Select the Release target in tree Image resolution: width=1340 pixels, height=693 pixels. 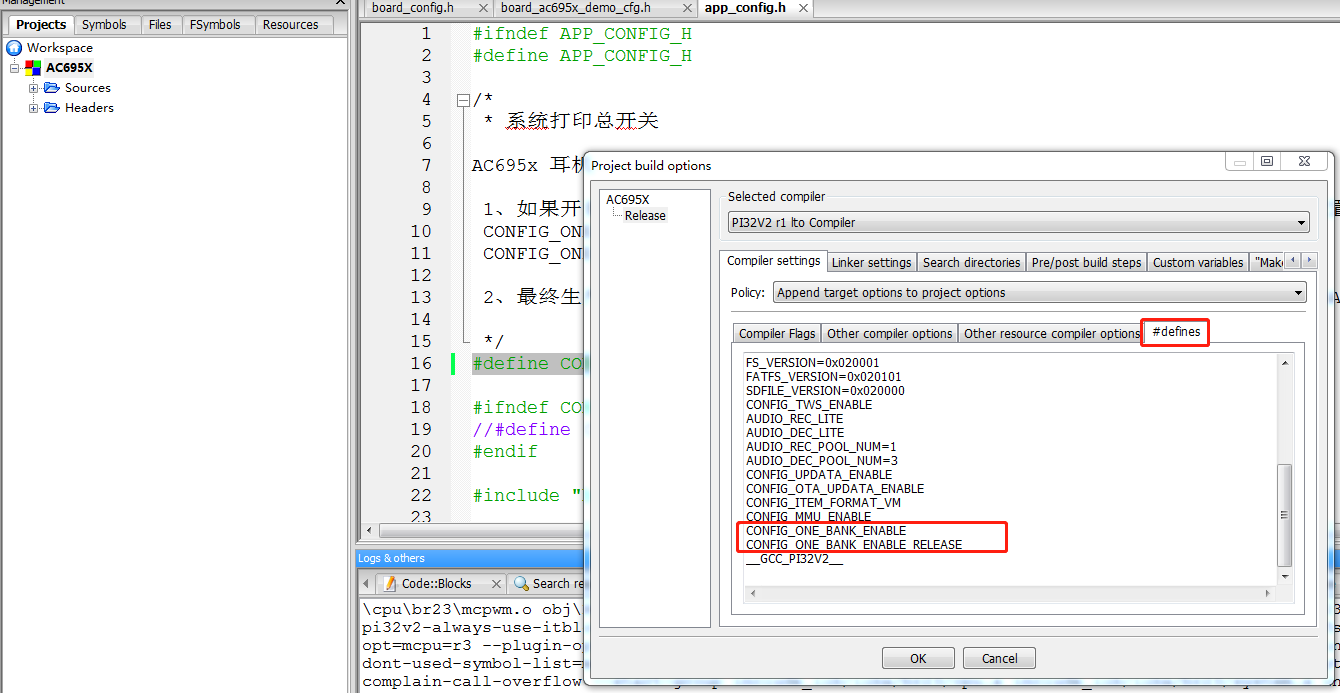tap(645, 215)
